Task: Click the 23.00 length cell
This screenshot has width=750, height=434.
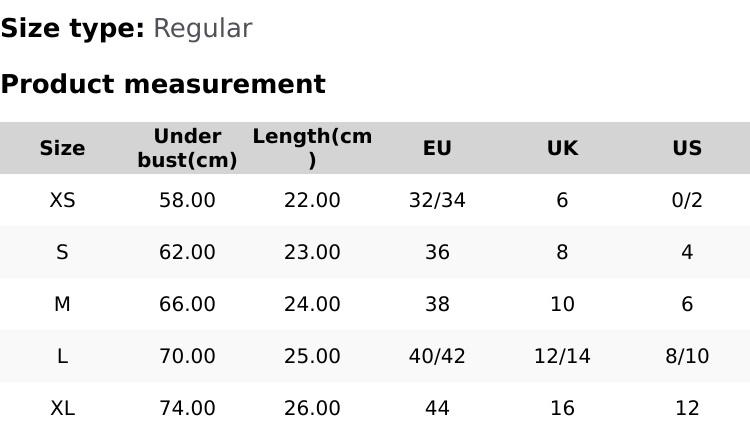Action: [312, 252]
